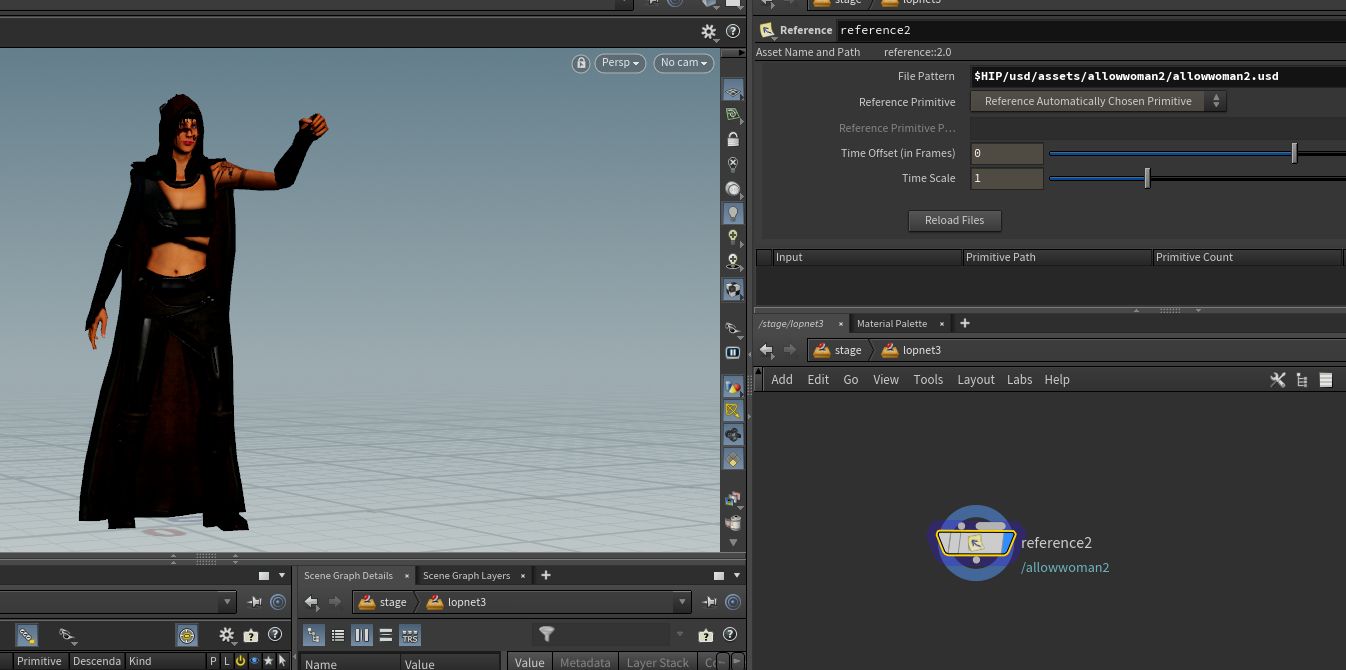
Task: Expand display toolbar down arrow
Action: coord(733,542)
